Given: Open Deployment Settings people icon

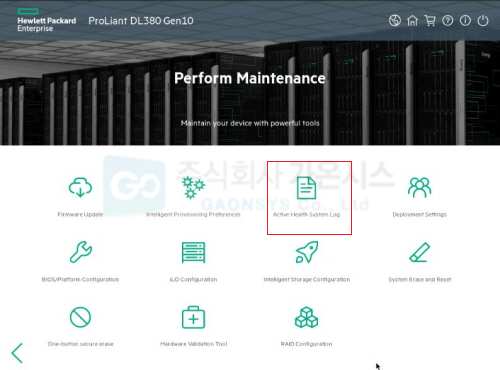Looking at the screenshot, I should pyautogui.click(x=420, y=187).
